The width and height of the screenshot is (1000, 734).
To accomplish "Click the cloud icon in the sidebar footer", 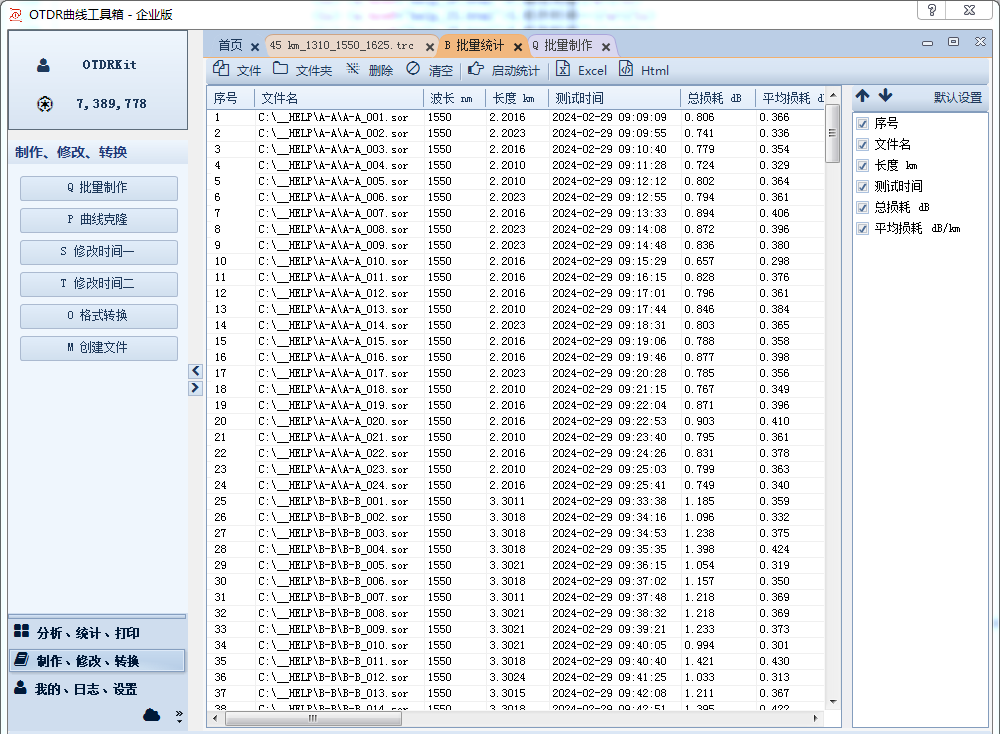I will click(x=152, y=714).
